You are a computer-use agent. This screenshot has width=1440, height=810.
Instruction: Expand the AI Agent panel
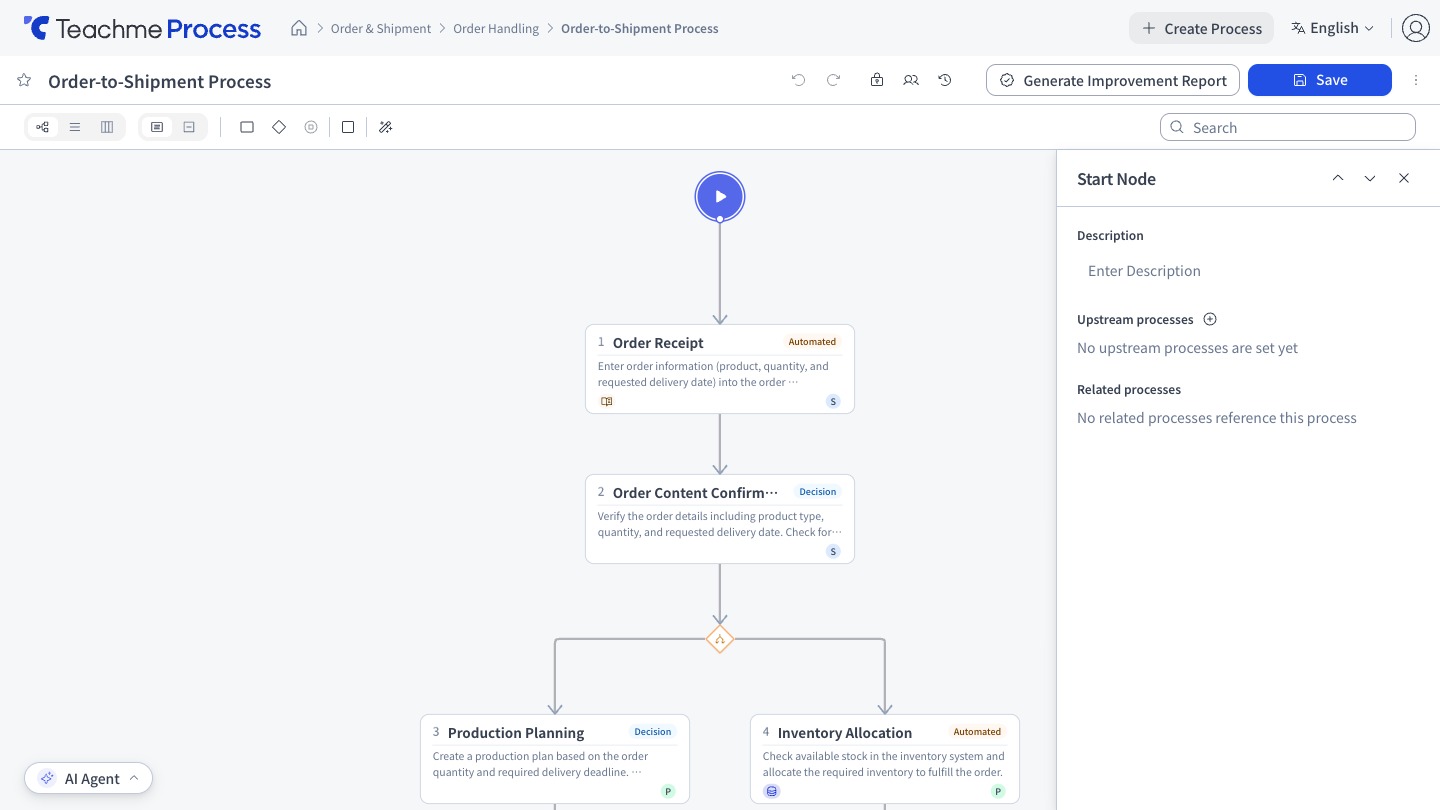[x=89, y=778]
